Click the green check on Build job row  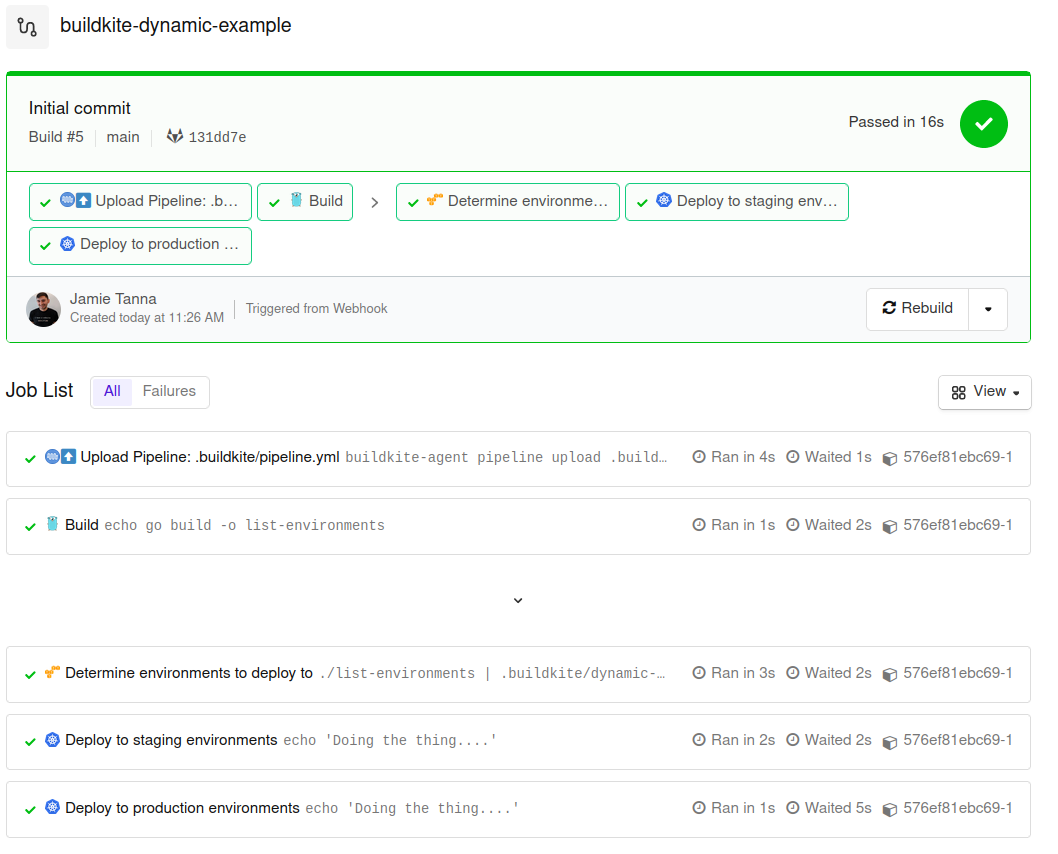pos(30,526)
